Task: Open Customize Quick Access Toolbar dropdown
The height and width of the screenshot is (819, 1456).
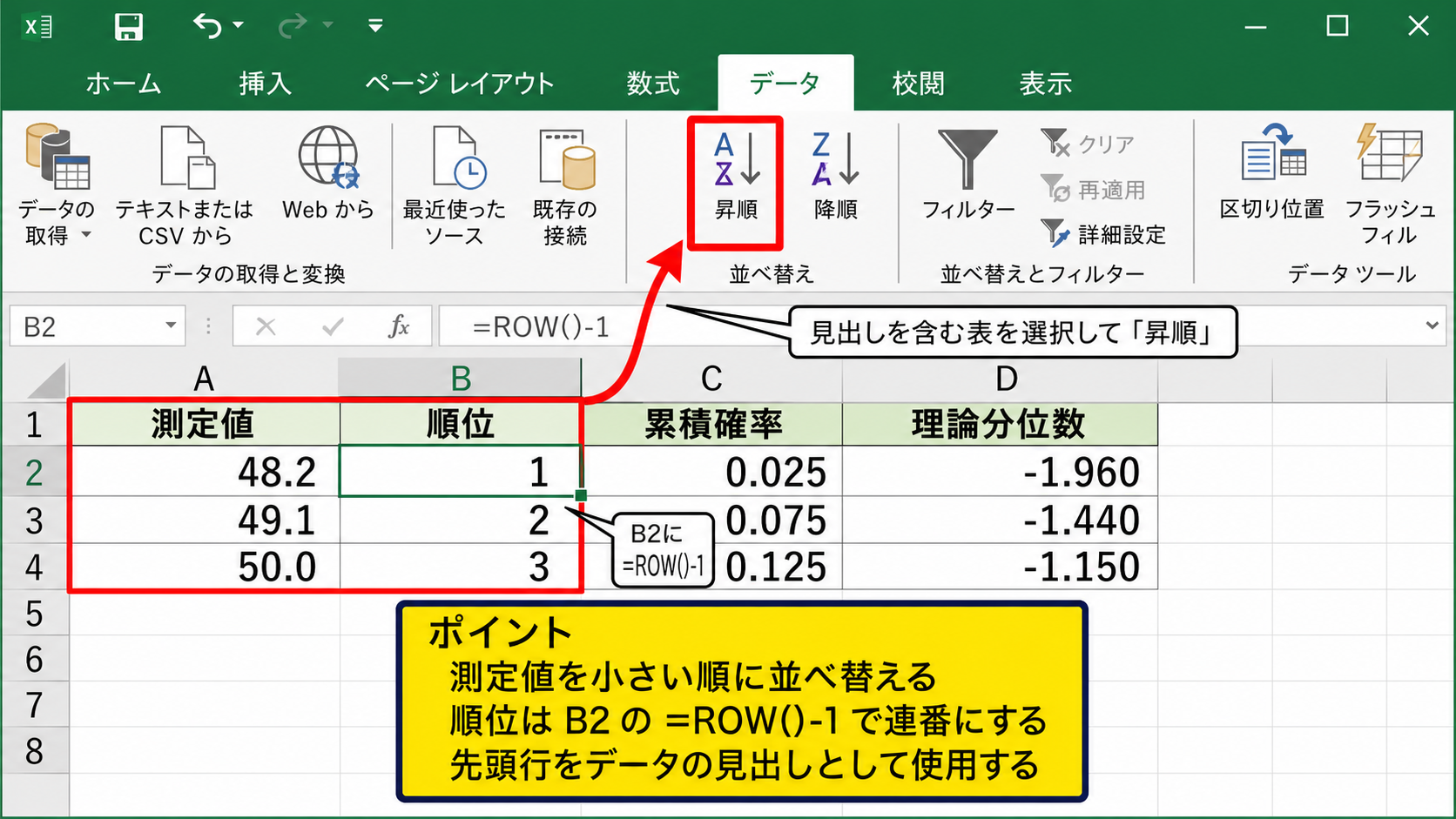Action: point(375,26)
